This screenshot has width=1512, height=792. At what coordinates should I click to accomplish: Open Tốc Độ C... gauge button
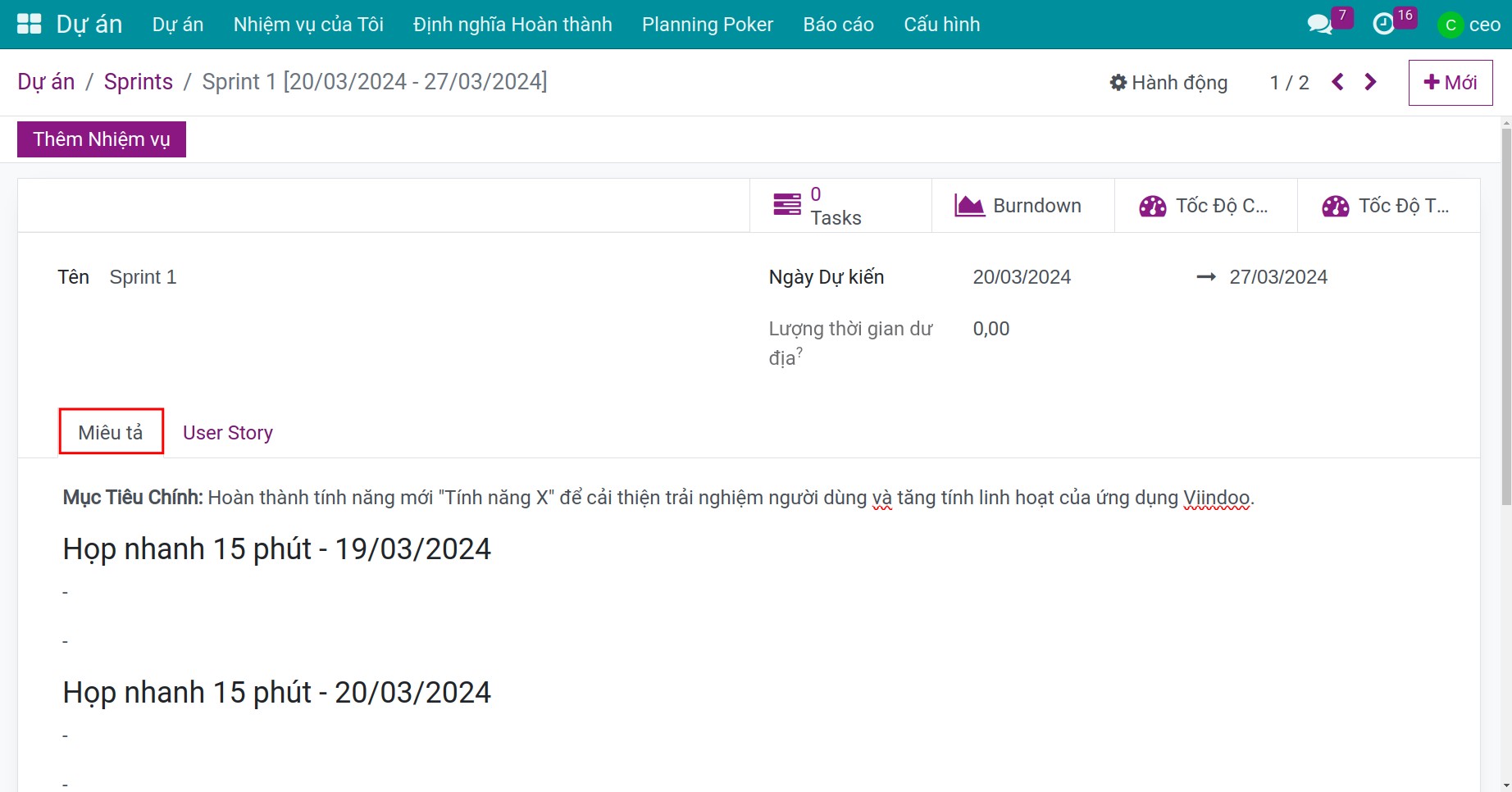pyautogui.click(x=1206, y=206)
